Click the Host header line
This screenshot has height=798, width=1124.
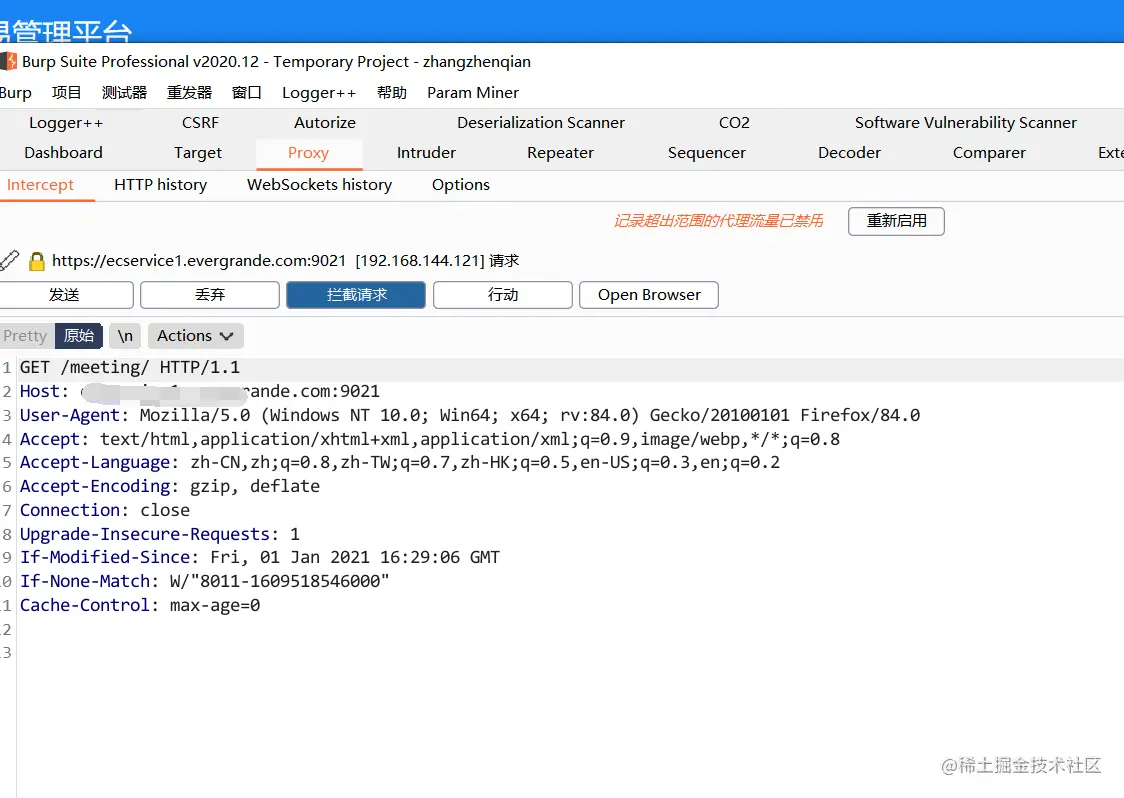(199, 391)
